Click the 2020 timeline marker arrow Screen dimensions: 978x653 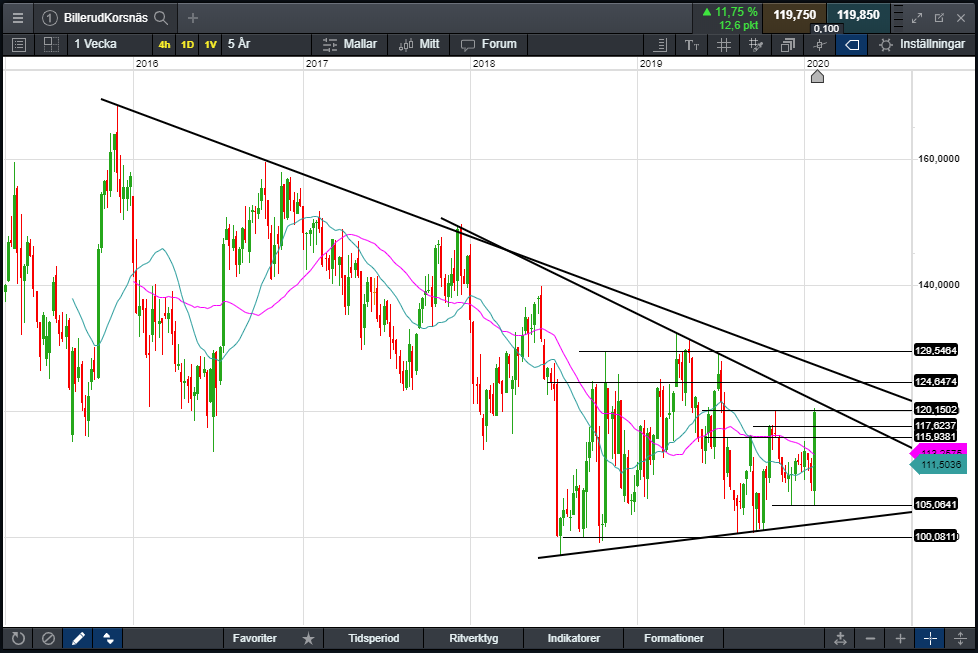coord(817,77)
